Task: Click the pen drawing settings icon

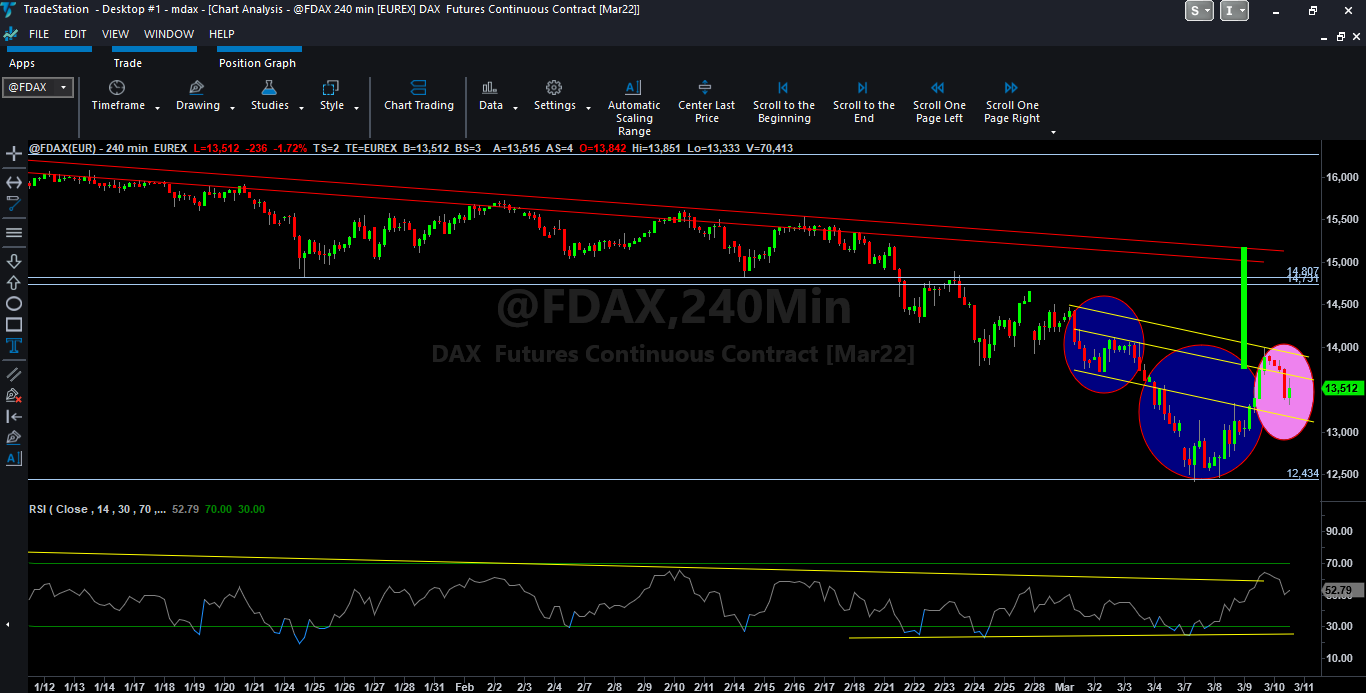Action: 14,438
